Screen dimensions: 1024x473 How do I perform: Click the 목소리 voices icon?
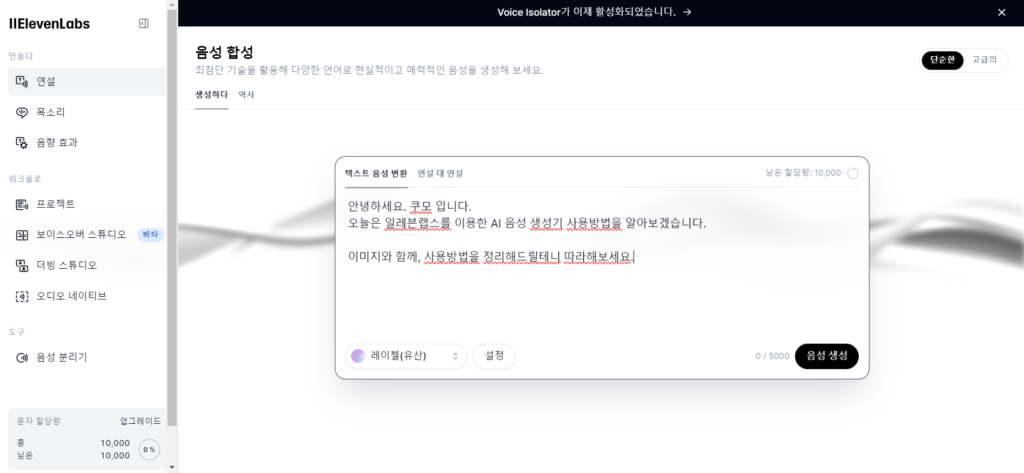click(22, 112)
